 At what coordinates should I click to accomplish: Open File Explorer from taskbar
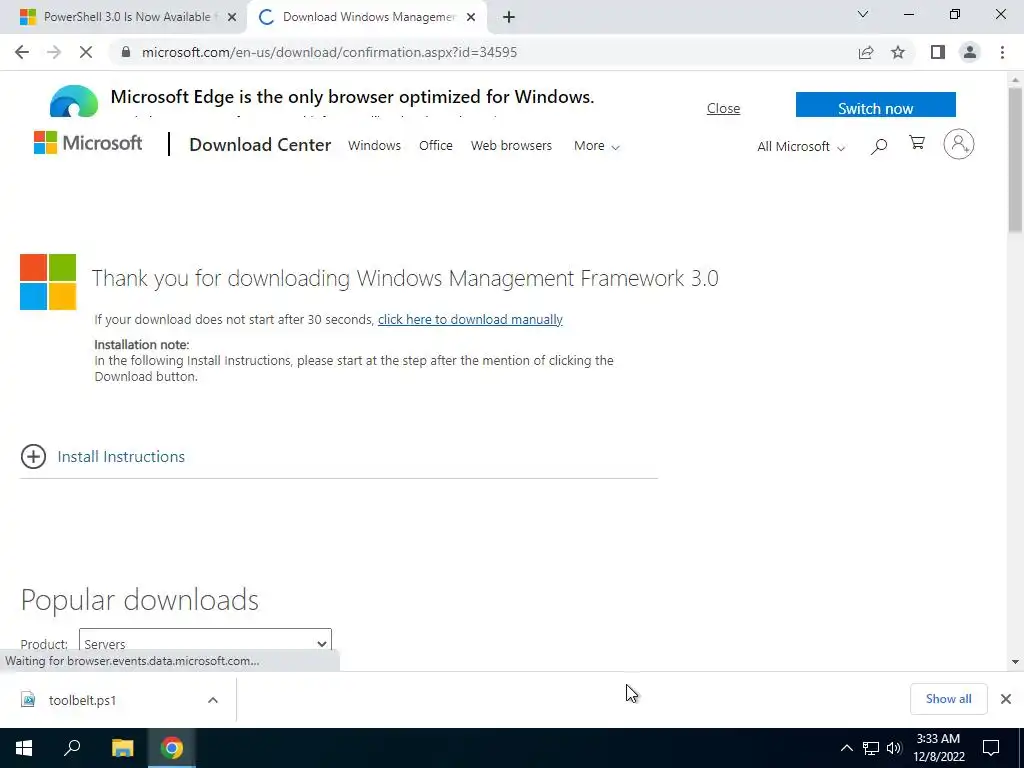pos(122,748)
